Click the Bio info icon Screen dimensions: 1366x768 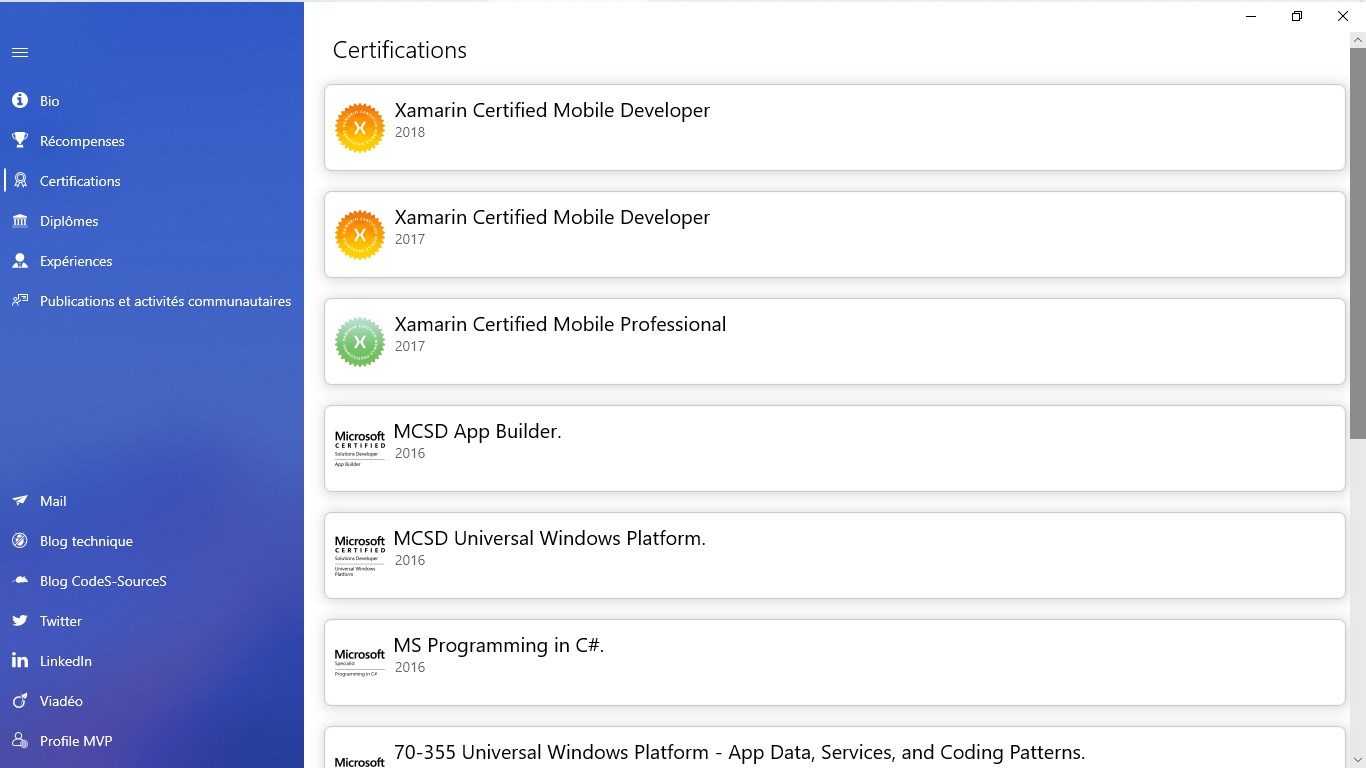(x=20, y=101)
